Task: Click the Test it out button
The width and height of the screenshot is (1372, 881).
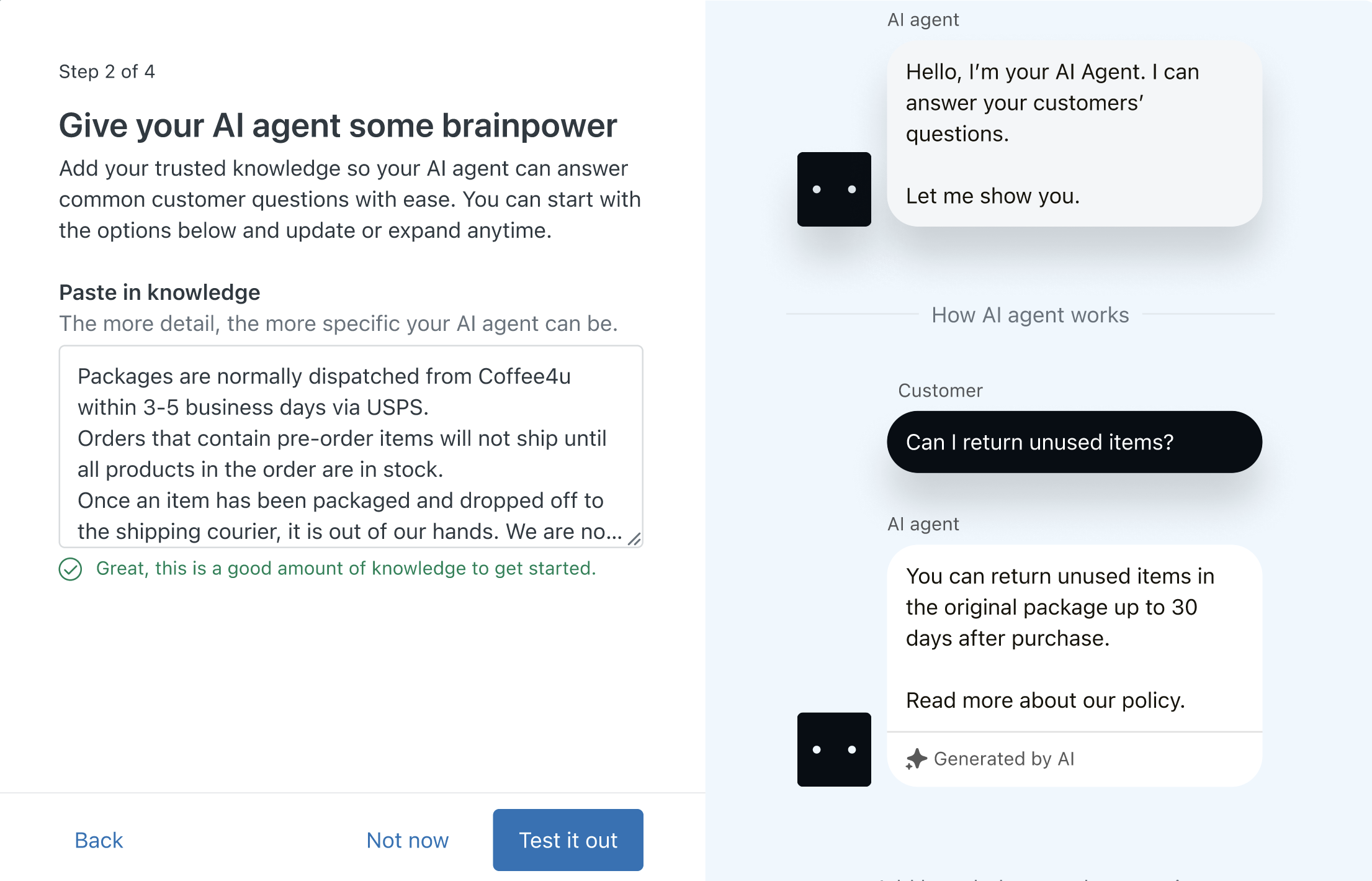Action: click(x=567, y=839)
